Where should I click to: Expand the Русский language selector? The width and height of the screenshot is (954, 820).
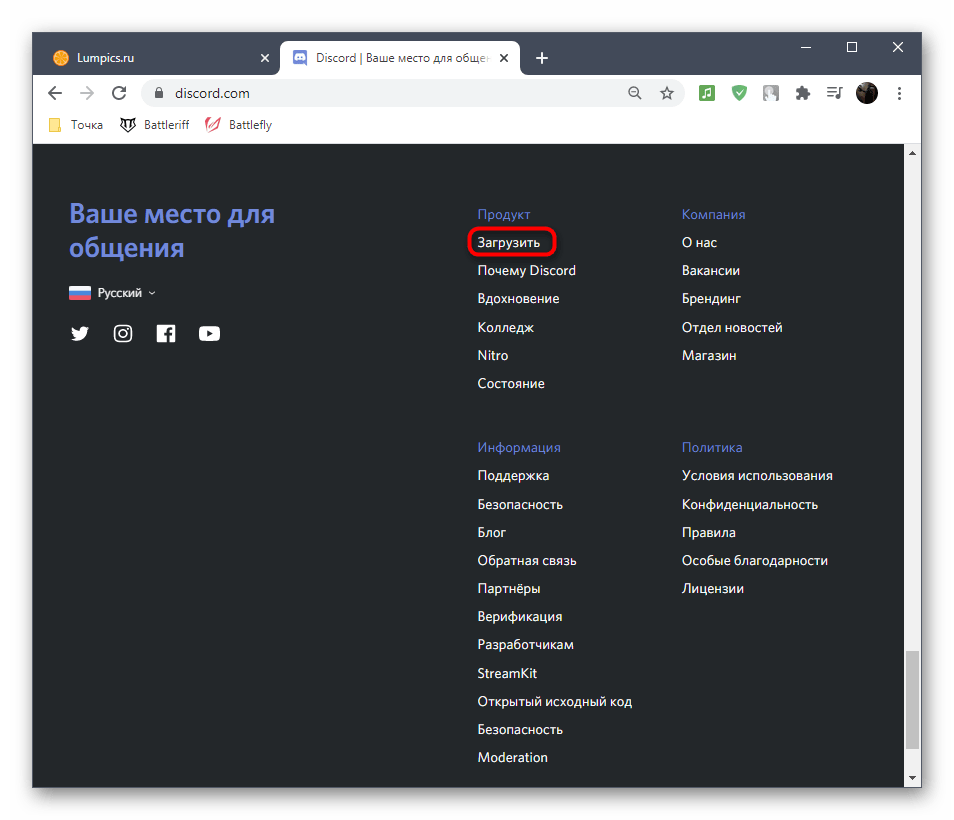click(113, 293)
